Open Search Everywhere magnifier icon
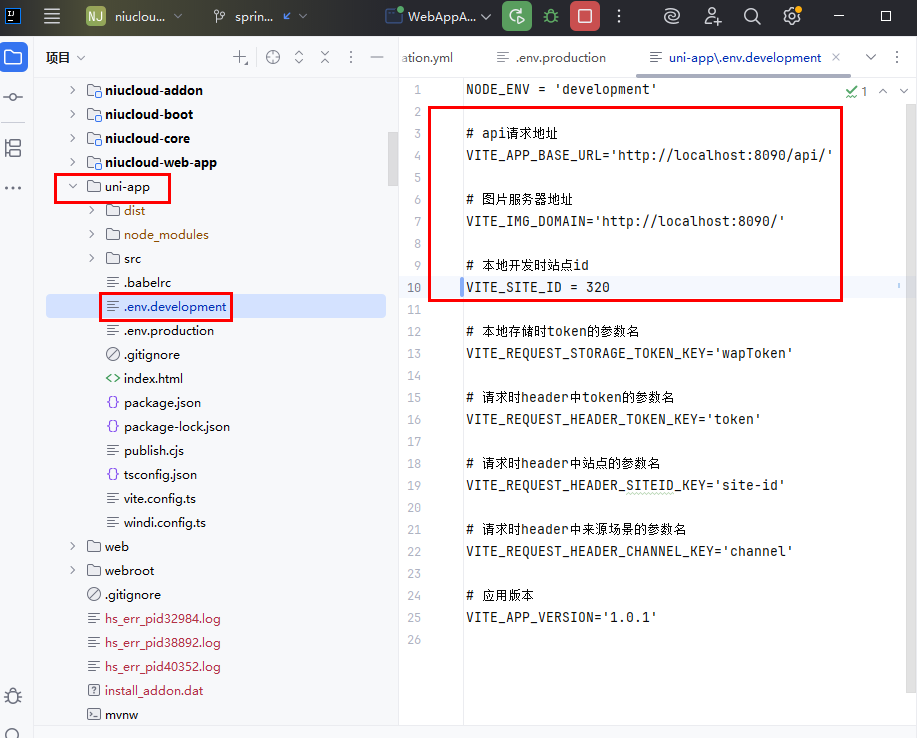The image size is (917, 738). (x=752, y=16)
